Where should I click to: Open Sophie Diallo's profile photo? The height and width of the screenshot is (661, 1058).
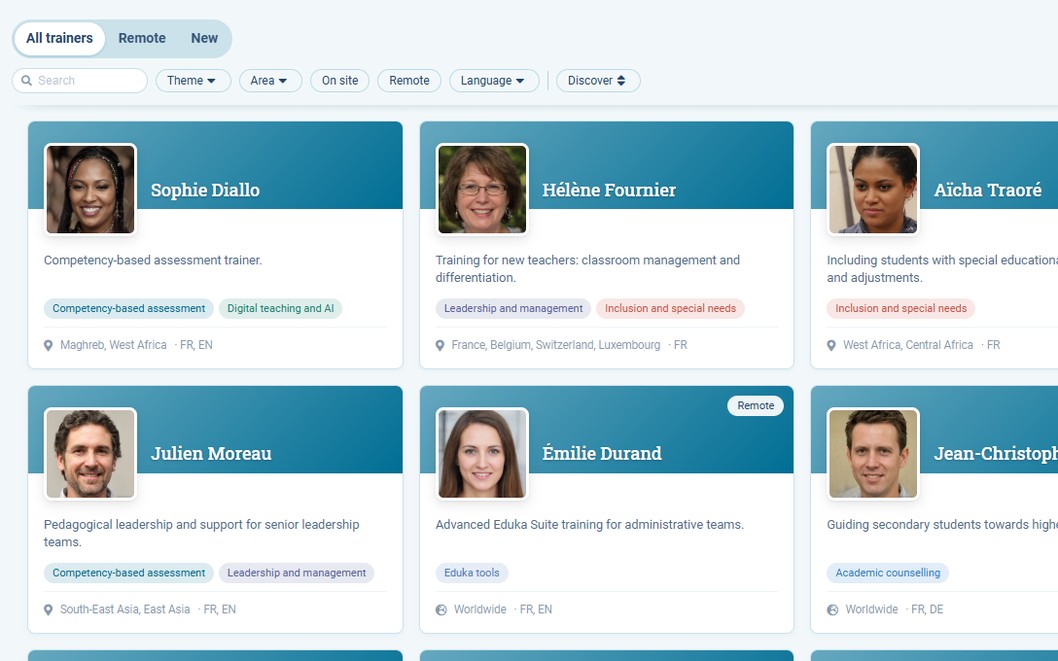pos(90,190)
